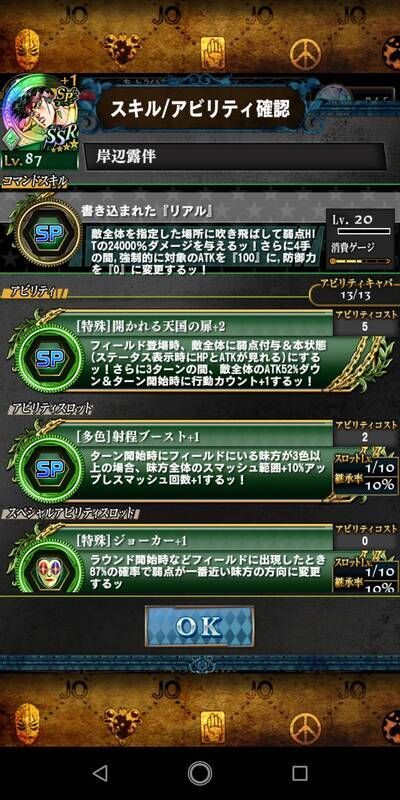Image resolution: width=400 pixels, height=800 pixels.
Task: Select the 射程ブースト+1 ability SP icon
Action: click(x=49, y=468)
